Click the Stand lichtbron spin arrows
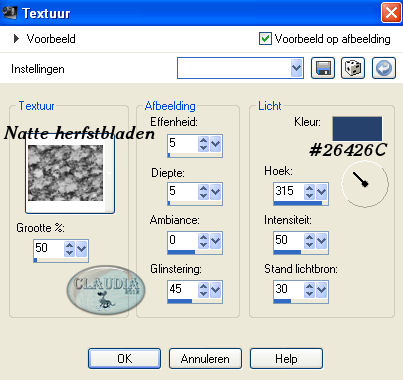 [x=309, y=290]
